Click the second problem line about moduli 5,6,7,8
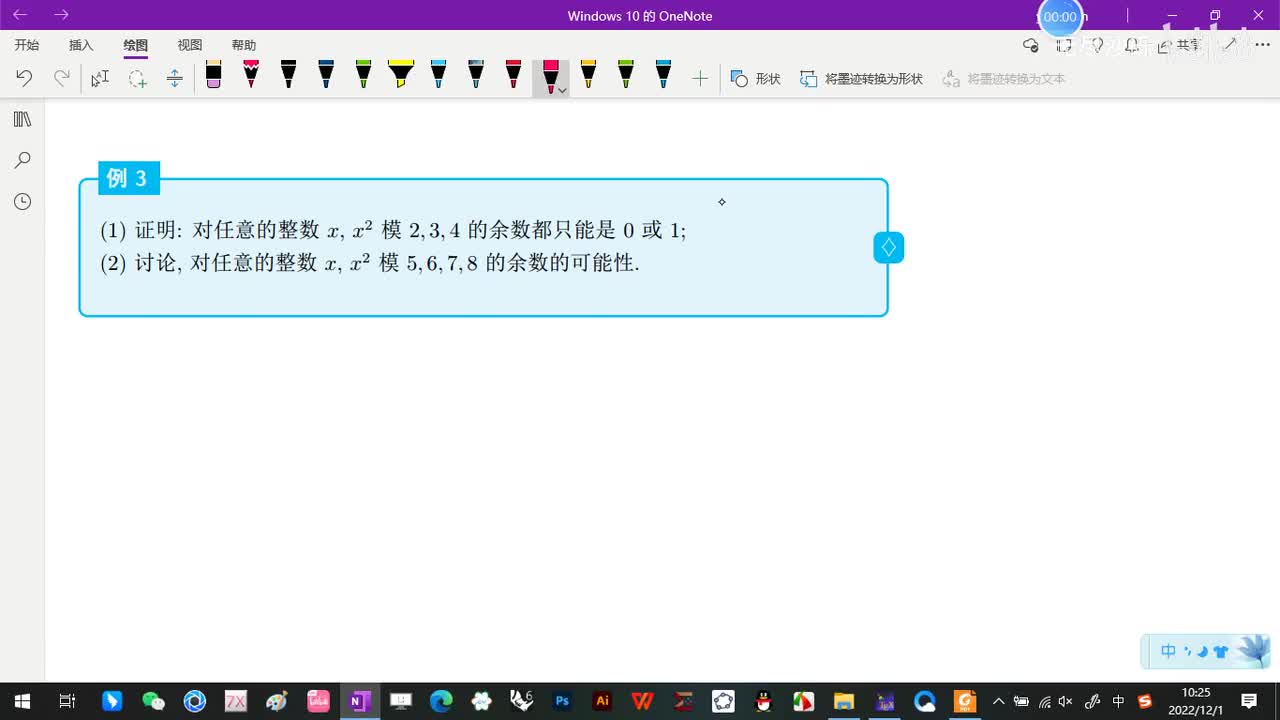The width and height of the screenshot is (1280, 720). (x=369, y=263)
